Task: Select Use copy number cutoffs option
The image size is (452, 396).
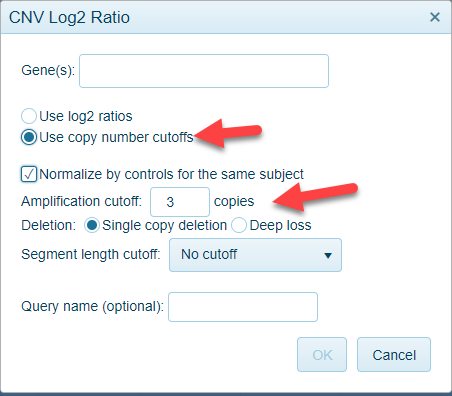Action: [29, 137]
